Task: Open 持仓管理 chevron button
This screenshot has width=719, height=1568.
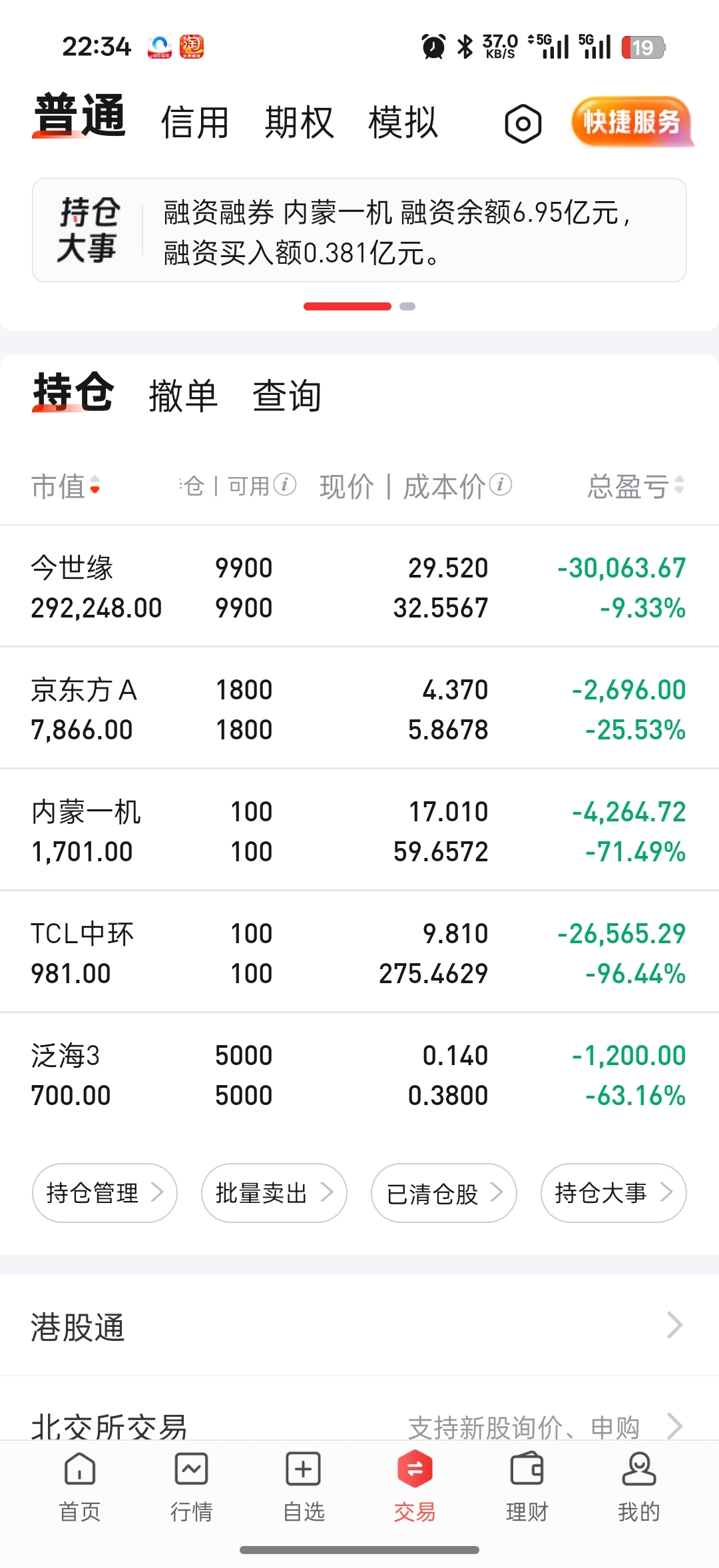Action: pos(105,1192)
